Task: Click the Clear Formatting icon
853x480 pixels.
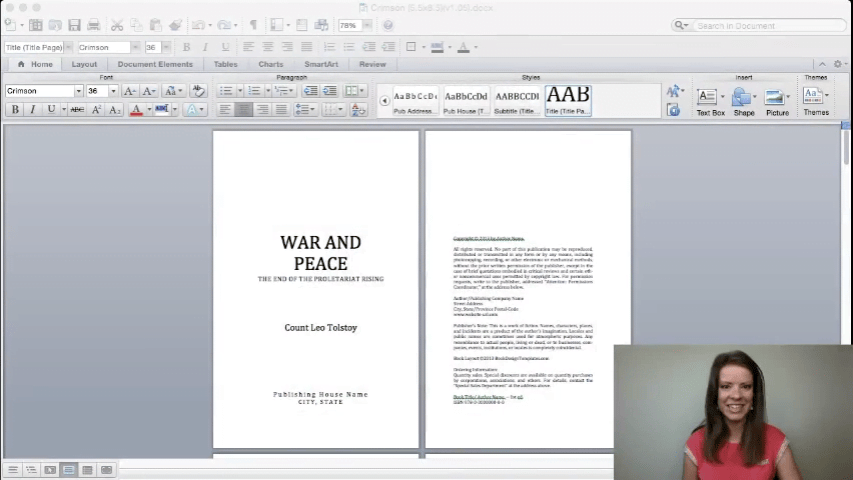Action: tap(198, 91)
